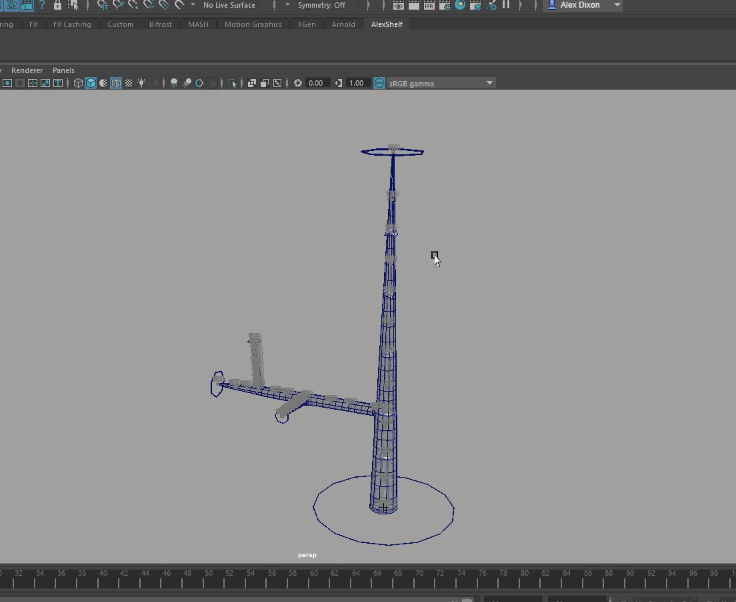Click the Symmetry: Off setting
The height and width of the screenshot is (602, 736).
321,5
